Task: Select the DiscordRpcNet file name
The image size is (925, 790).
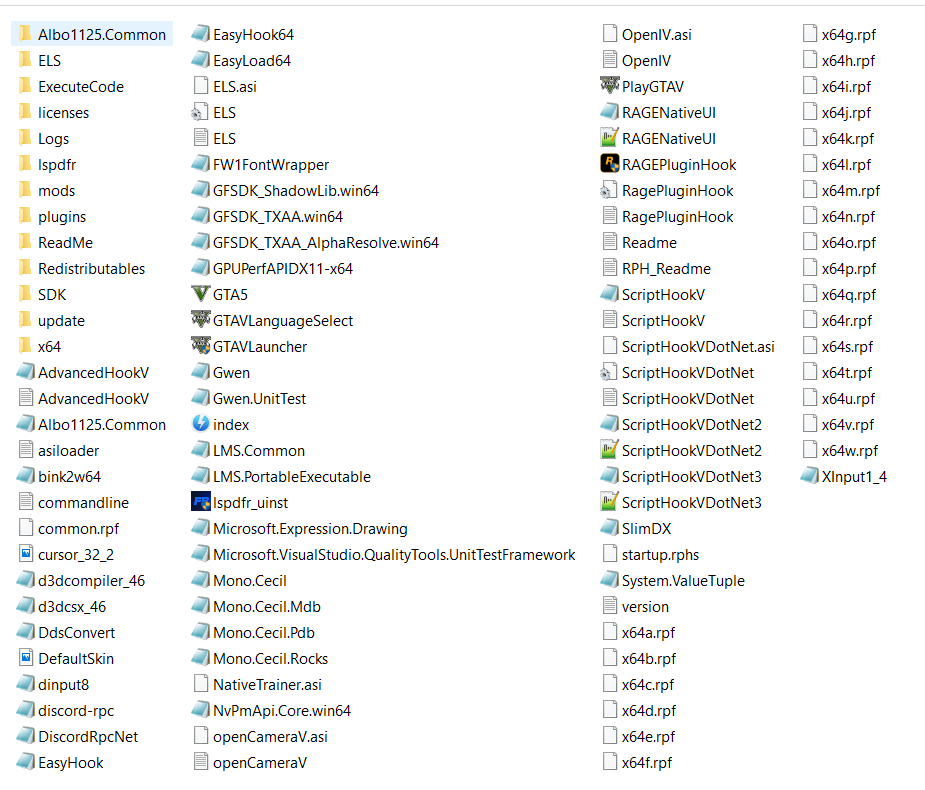Action: coord(88,736)
